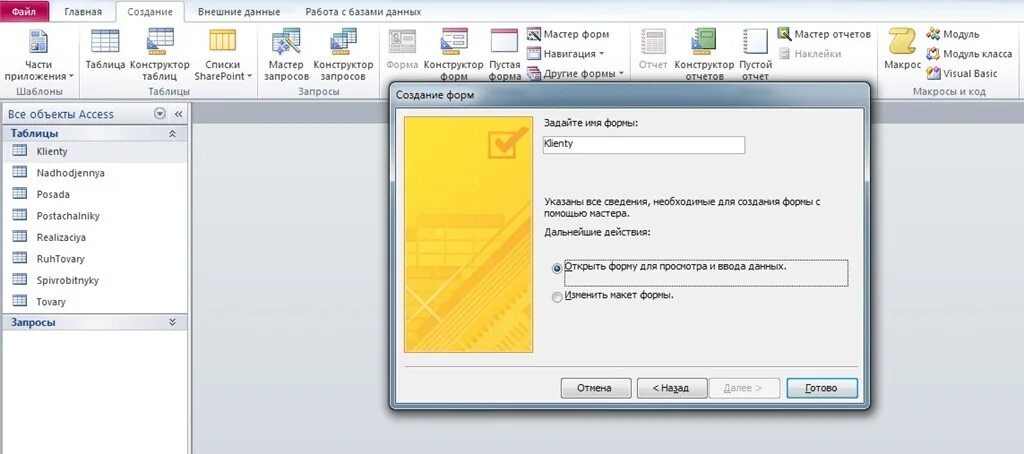This screenshot has height=454, width=1024.
Task: Open navigation pane category dropdown arrow
Action: click(160, 114)
